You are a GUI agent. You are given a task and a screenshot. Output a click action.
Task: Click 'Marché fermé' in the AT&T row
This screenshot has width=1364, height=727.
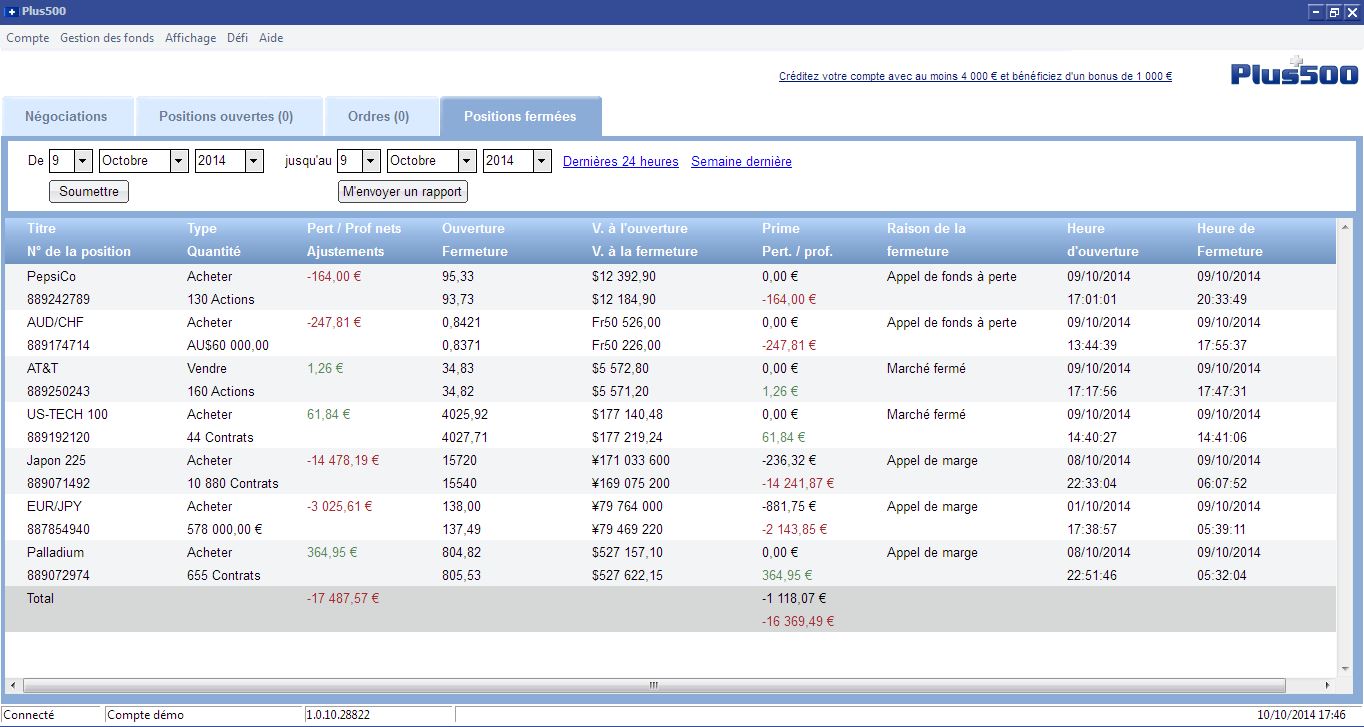(x=926, y=368)
